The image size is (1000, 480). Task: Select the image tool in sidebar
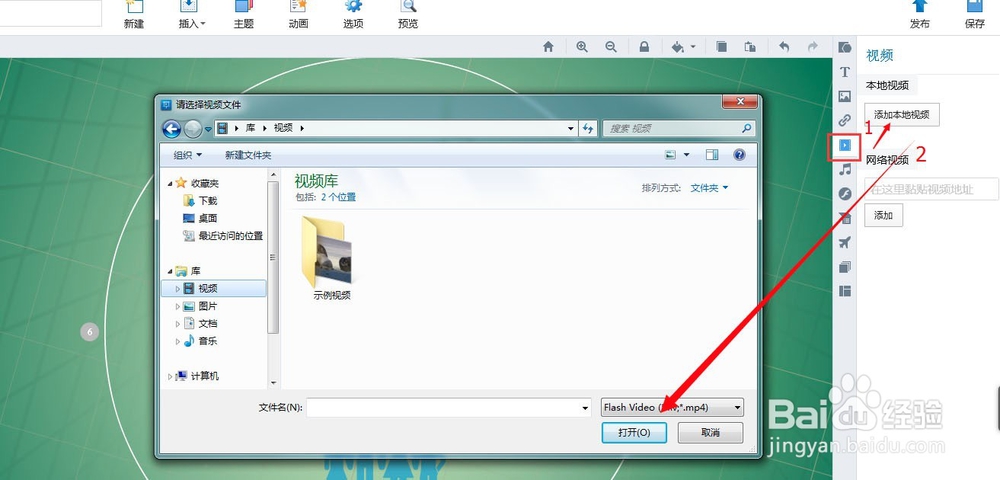click(x=844, y=96)
